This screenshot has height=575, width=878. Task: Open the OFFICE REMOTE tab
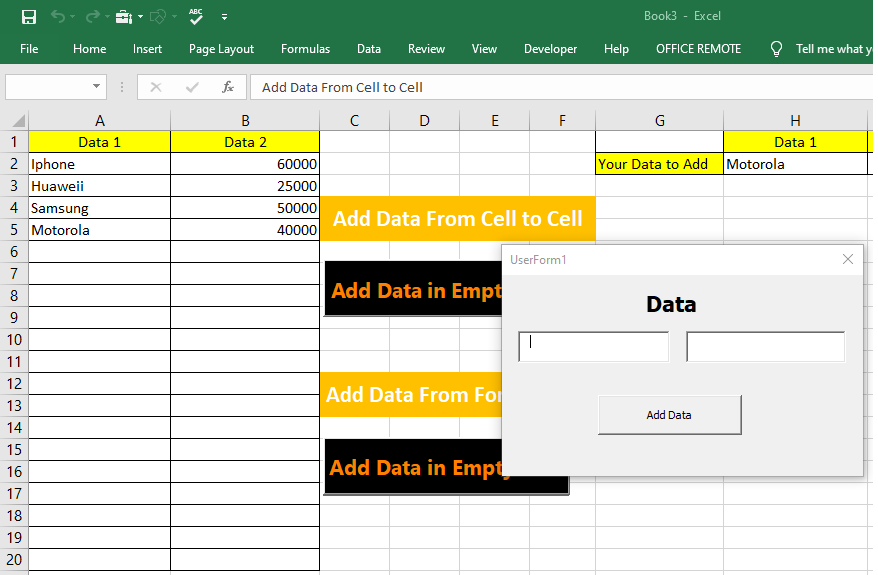click(x=698, y=49)
